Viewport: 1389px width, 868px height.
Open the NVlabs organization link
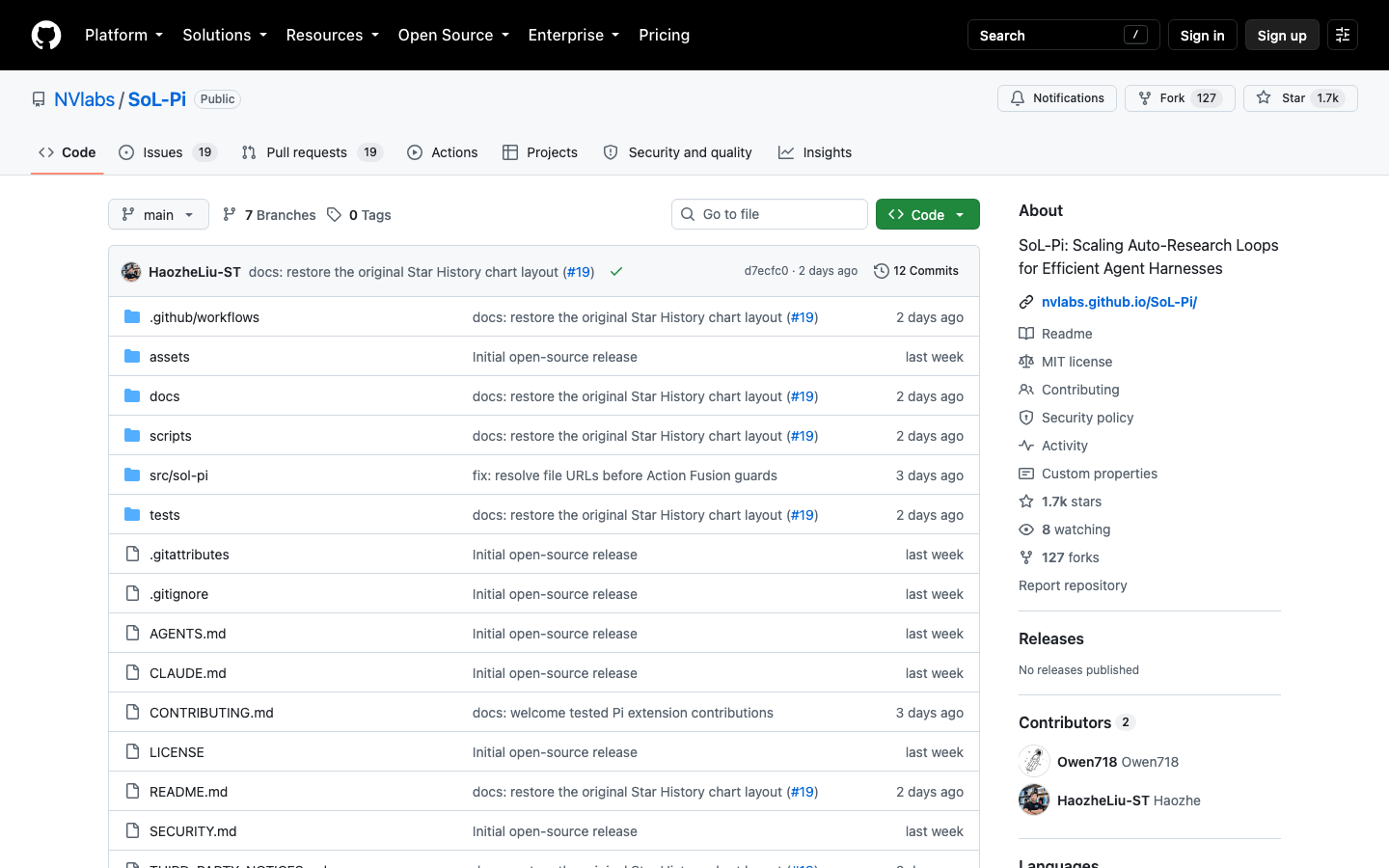tap(84, 99)
